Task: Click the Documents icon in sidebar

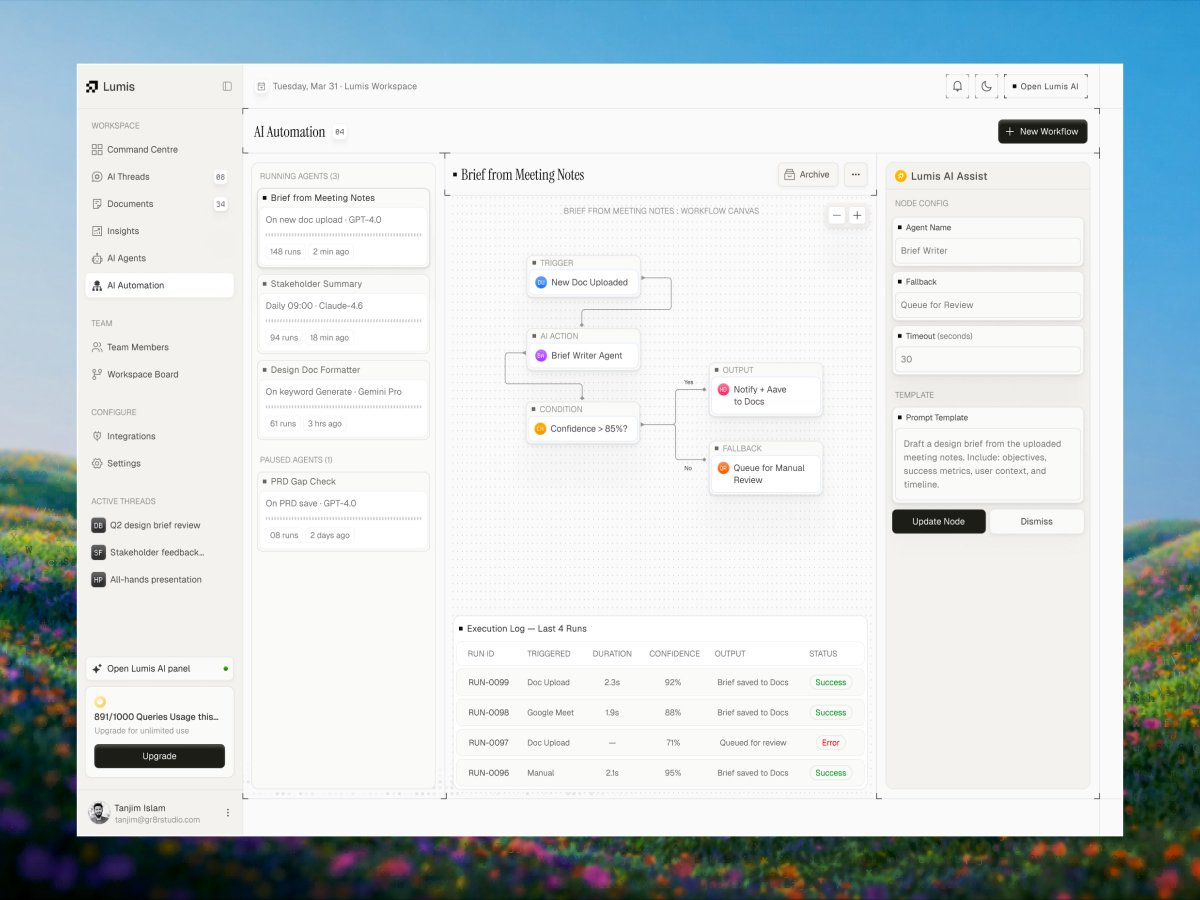Action: [x=97, y=204]
